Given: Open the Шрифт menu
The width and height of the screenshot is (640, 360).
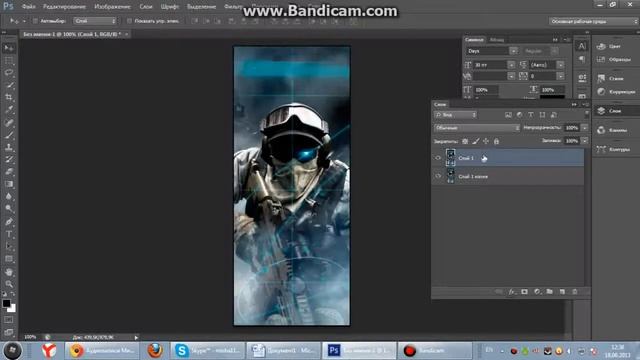Looking at the screenshot, I should point(170,7).
